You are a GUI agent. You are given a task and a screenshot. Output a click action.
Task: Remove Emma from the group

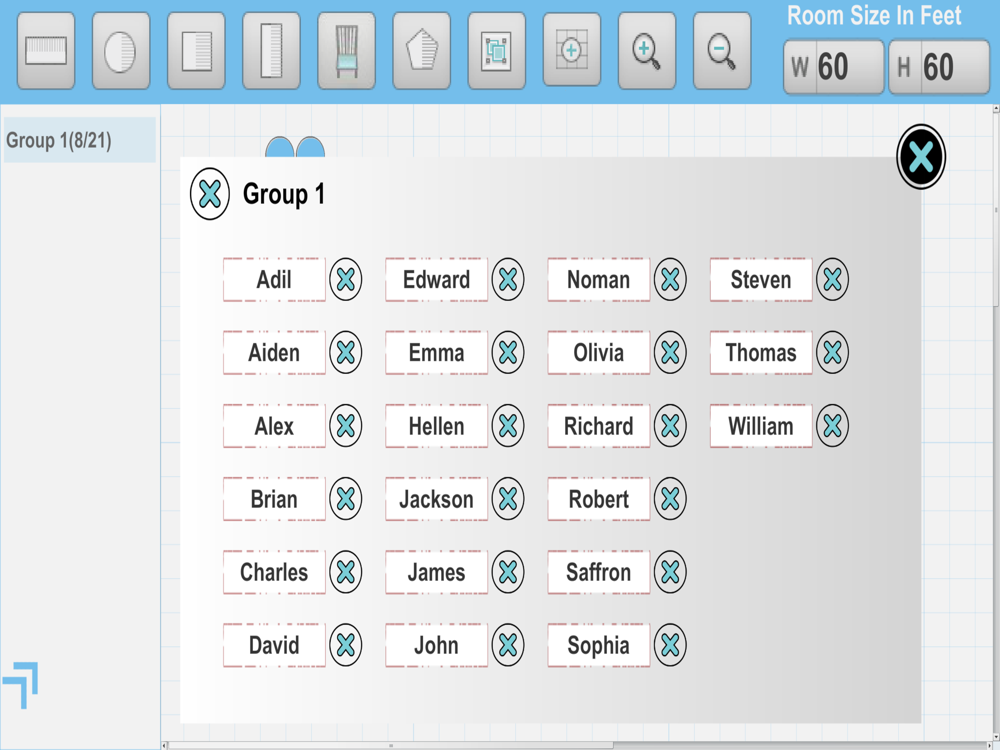pyautogui.click(x=508, y=352)
